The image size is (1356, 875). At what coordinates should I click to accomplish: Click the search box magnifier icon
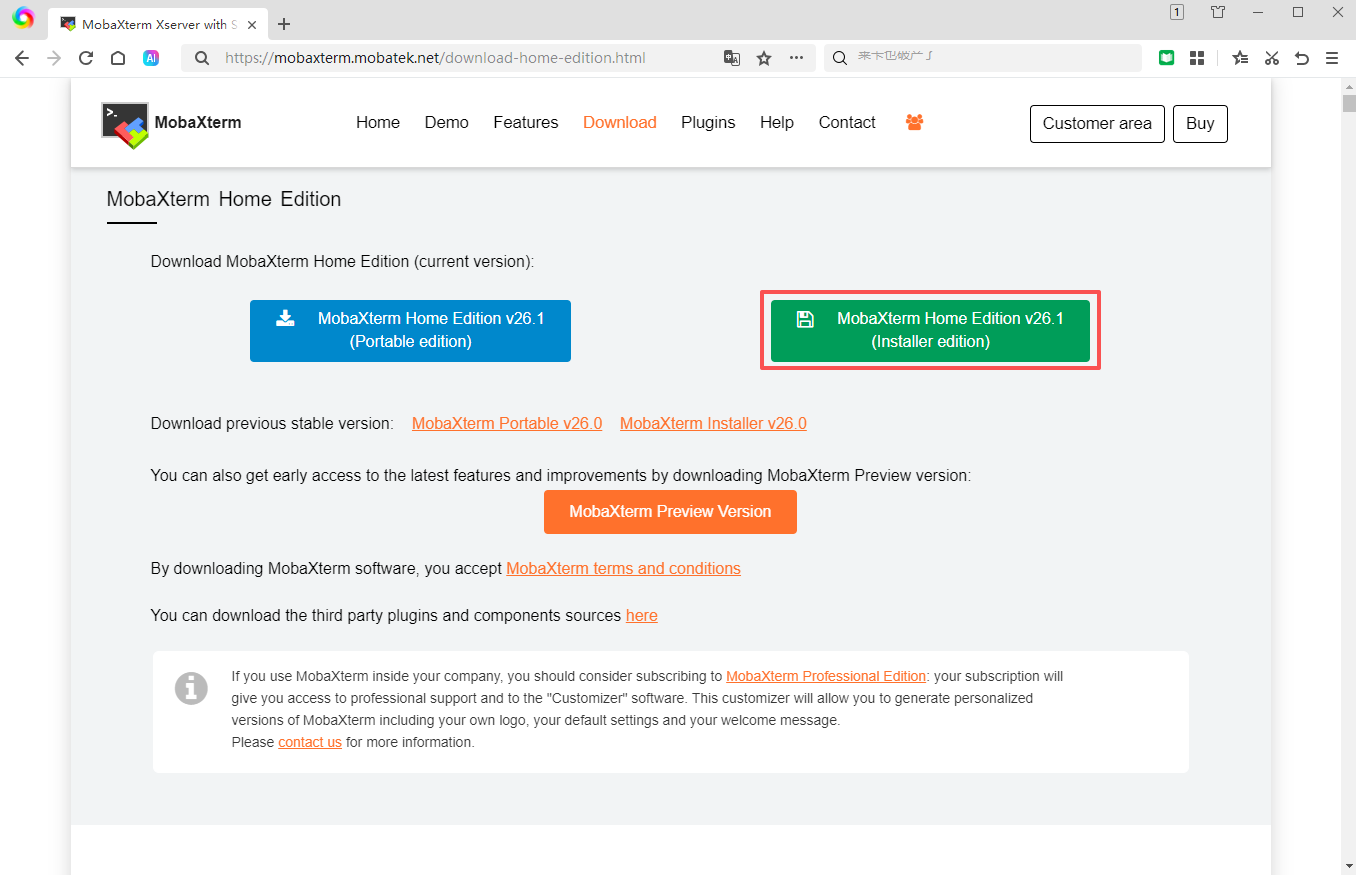coord(840,58)
